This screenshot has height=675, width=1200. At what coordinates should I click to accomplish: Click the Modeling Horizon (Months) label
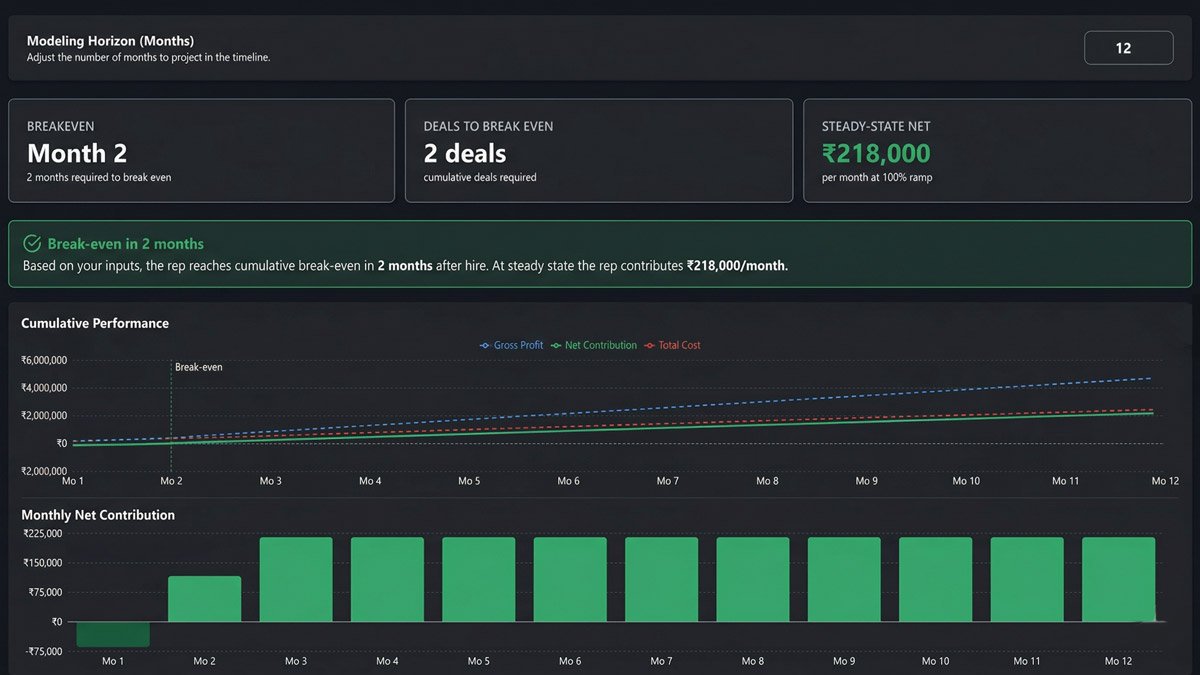[110, 41]
